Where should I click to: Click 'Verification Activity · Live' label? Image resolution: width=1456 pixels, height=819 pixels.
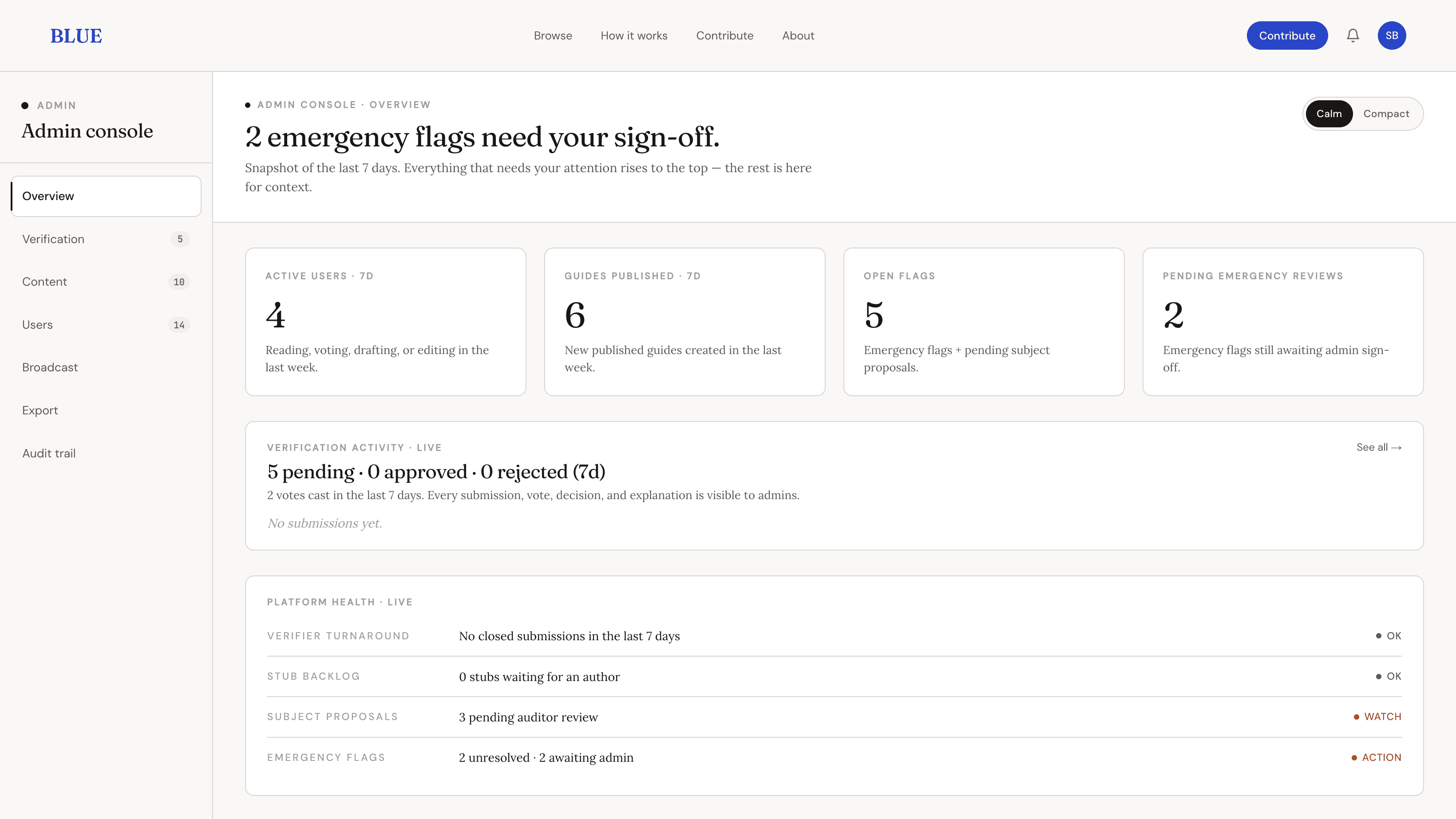point(354,447)
